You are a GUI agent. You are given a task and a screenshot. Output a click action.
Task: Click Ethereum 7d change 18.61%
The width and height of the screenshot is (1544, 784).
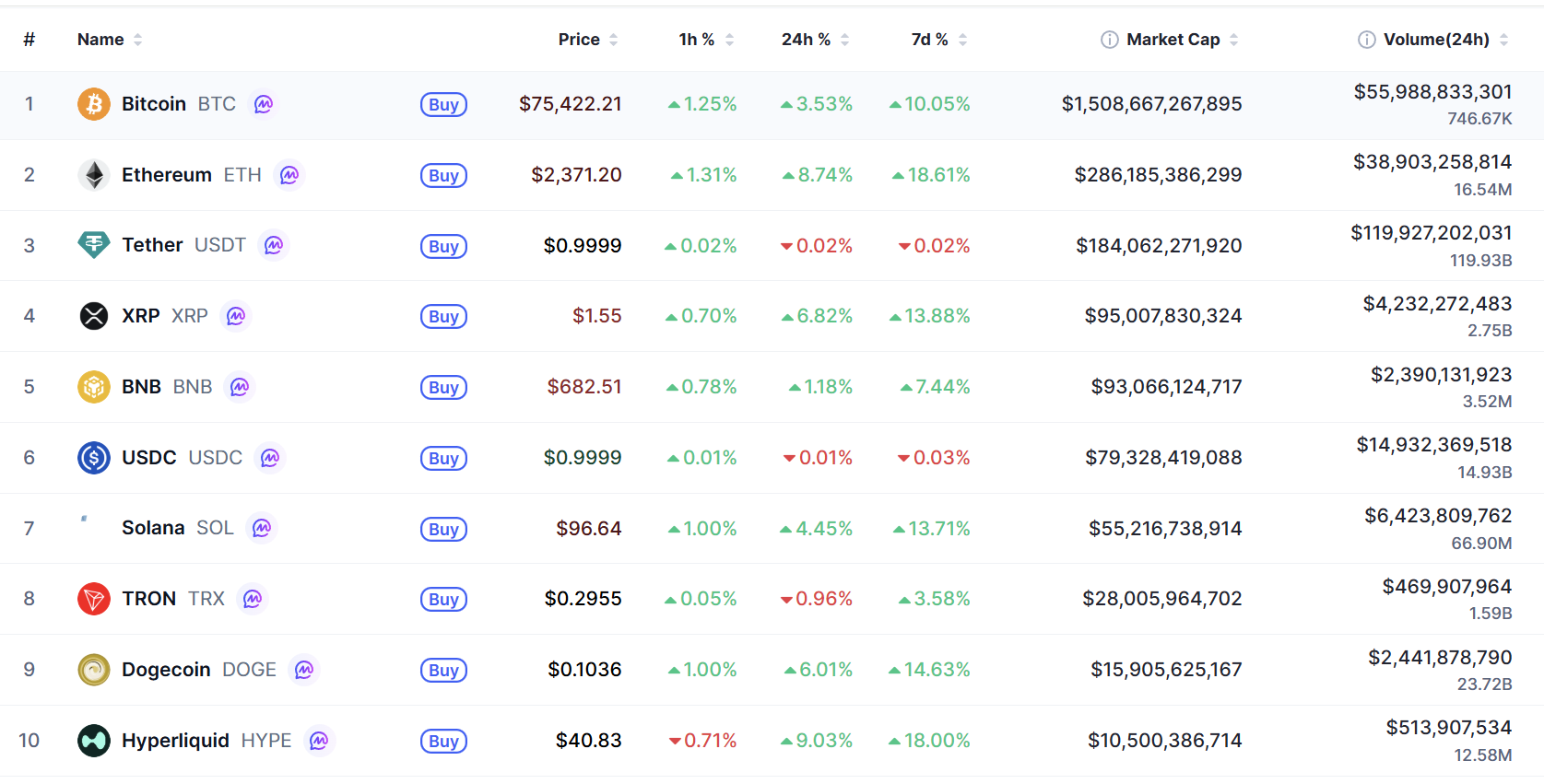click(931, 175)
